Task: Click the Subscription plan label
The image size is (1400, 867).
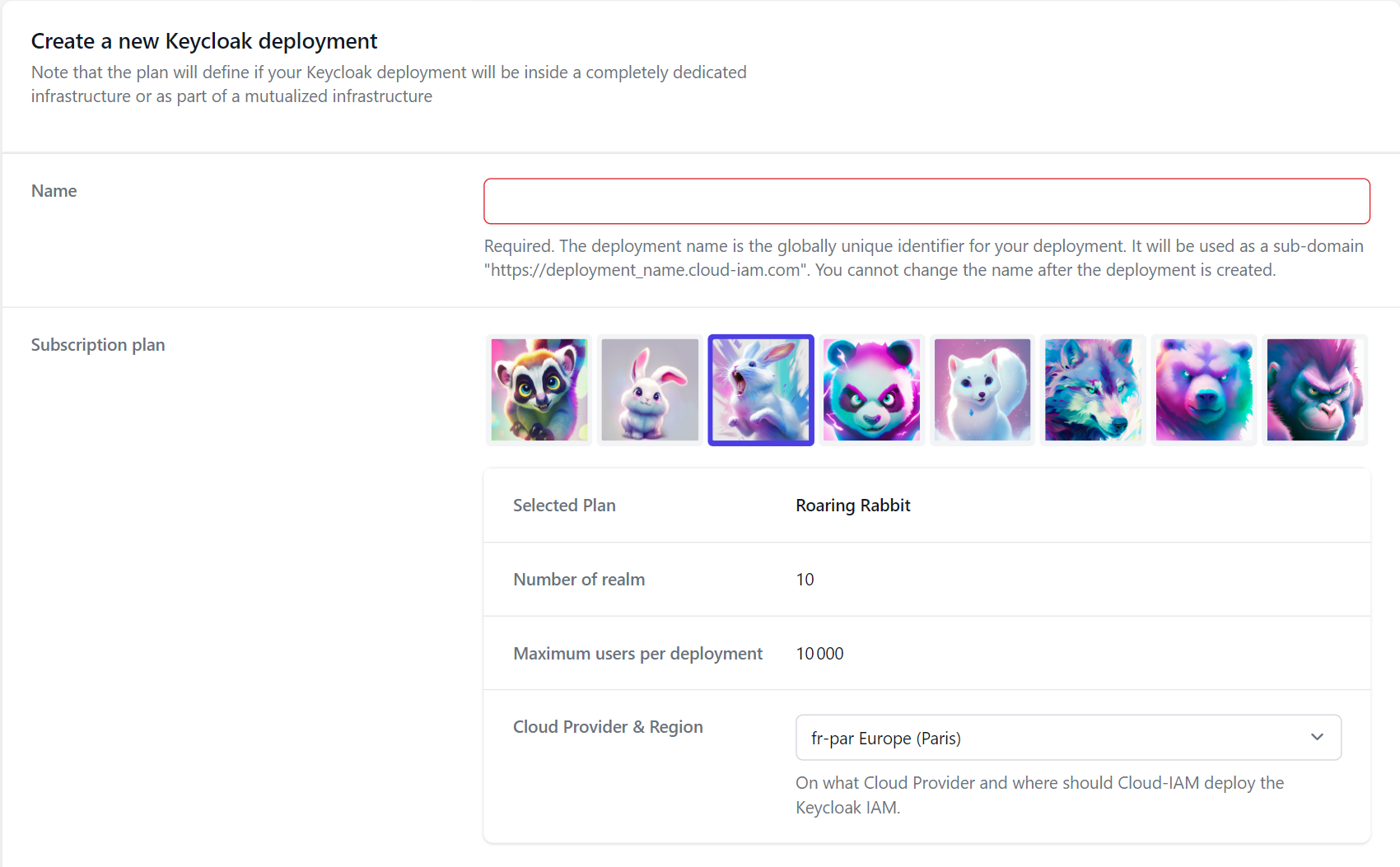Action: click(x=98, y=345)
